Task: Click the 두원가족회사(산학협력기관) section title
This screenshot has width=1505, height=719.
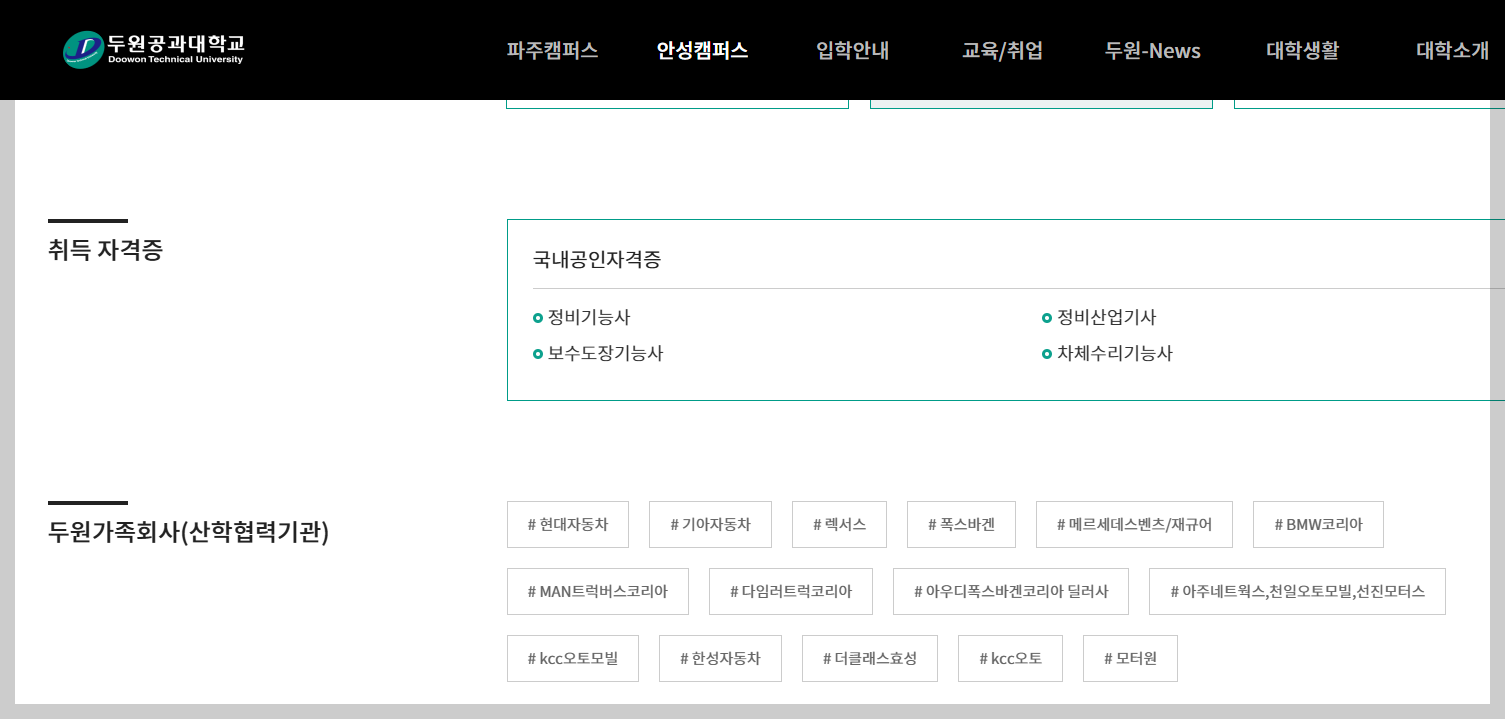Action: pos(188,532)
